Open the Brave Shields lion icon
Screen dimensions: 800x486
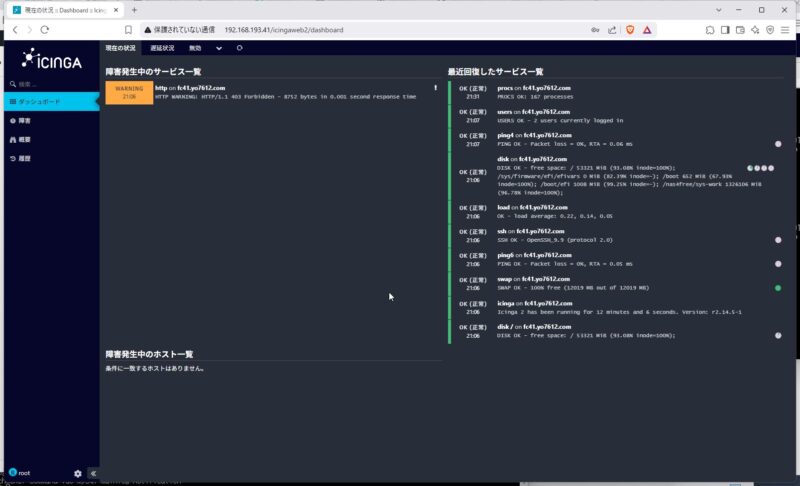[630, 30]
